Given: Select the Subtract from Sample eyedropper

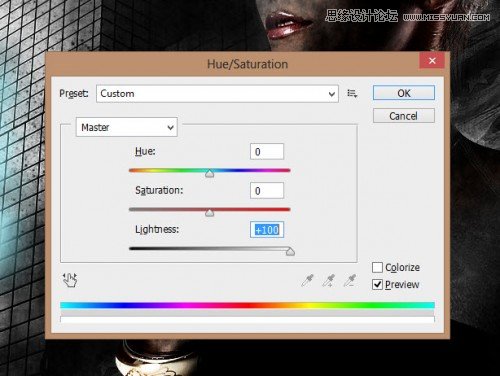Looking at the screenshot, I should (350, 280).
